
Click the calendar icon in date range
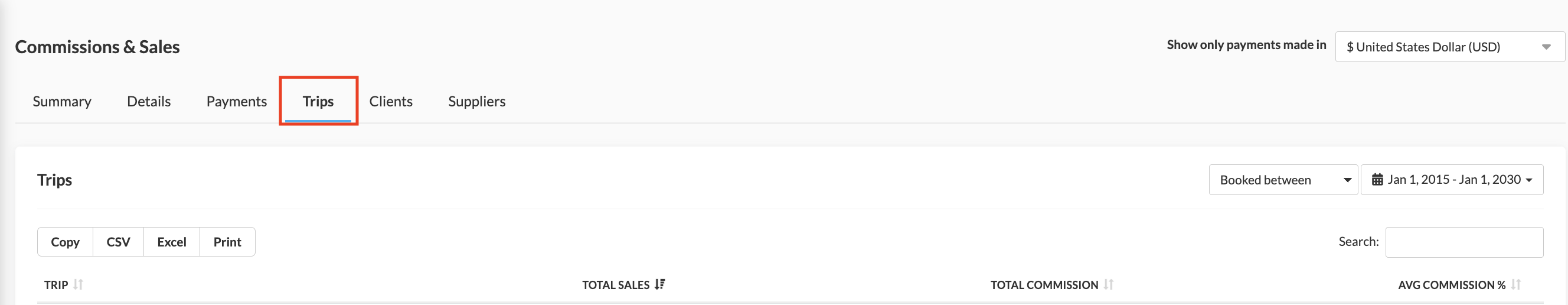point(1377,179)
